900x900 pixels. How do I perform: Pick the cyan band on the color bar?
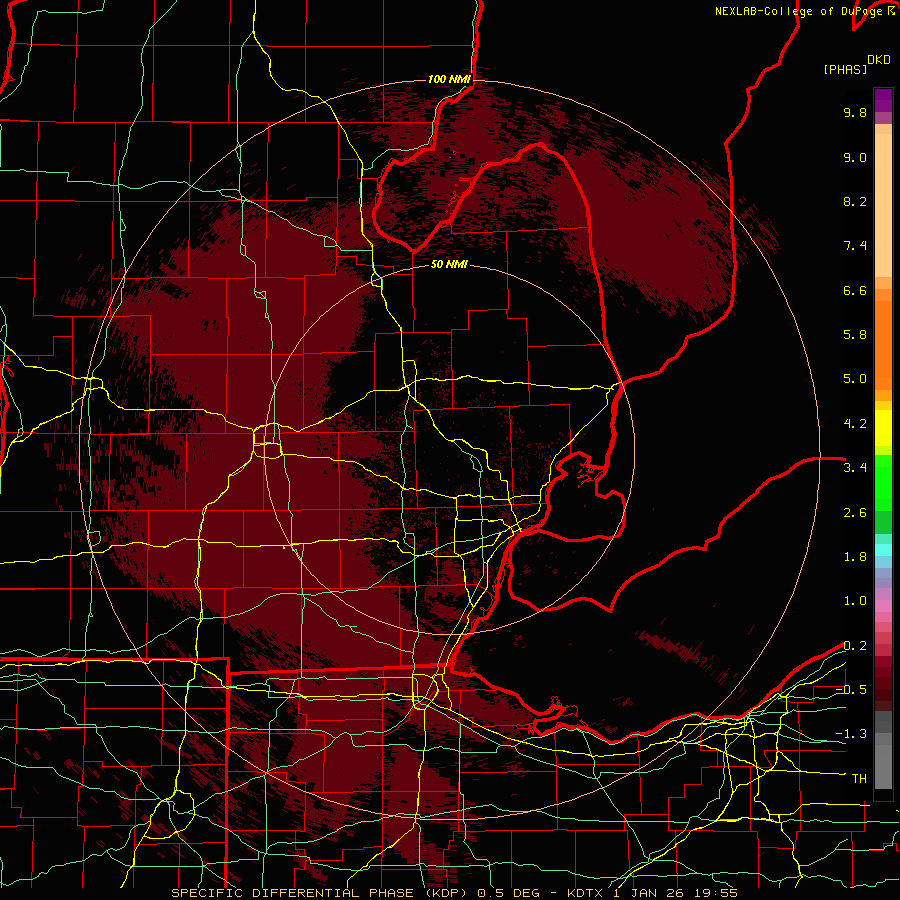[883, 550]
